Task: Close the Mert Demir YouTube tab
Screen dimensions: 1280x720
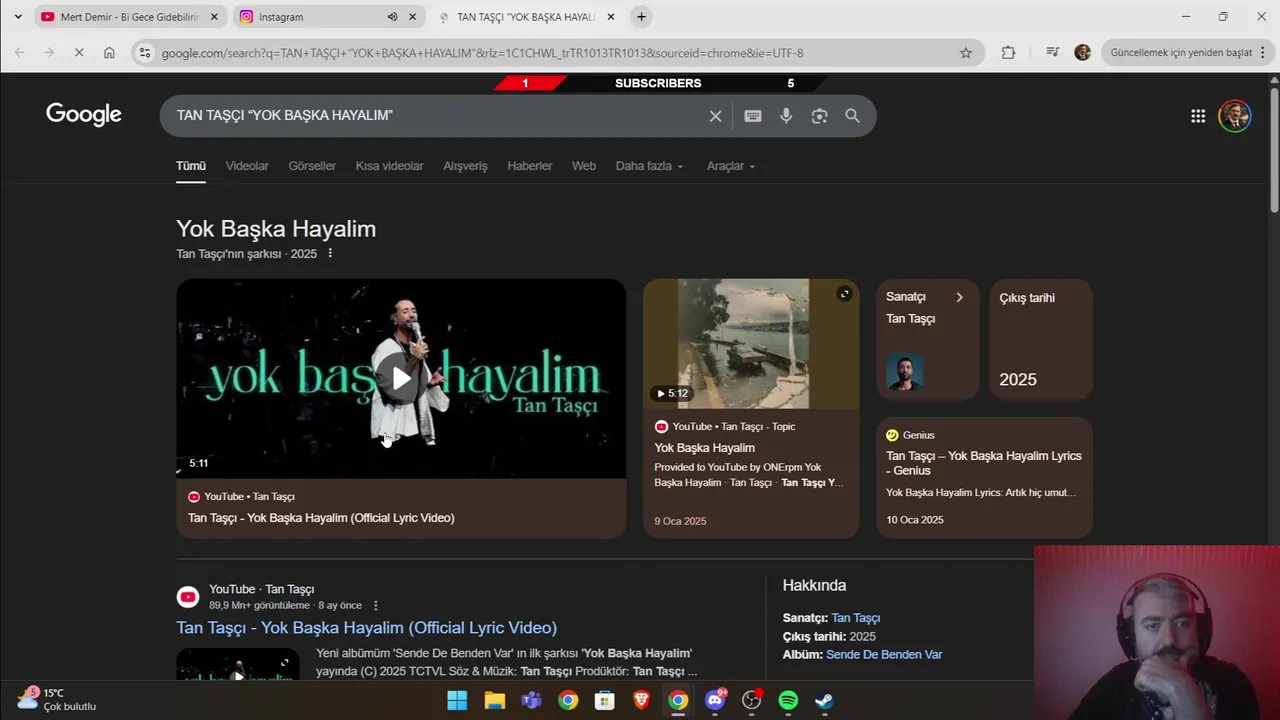Action: [x=214, y=17]
